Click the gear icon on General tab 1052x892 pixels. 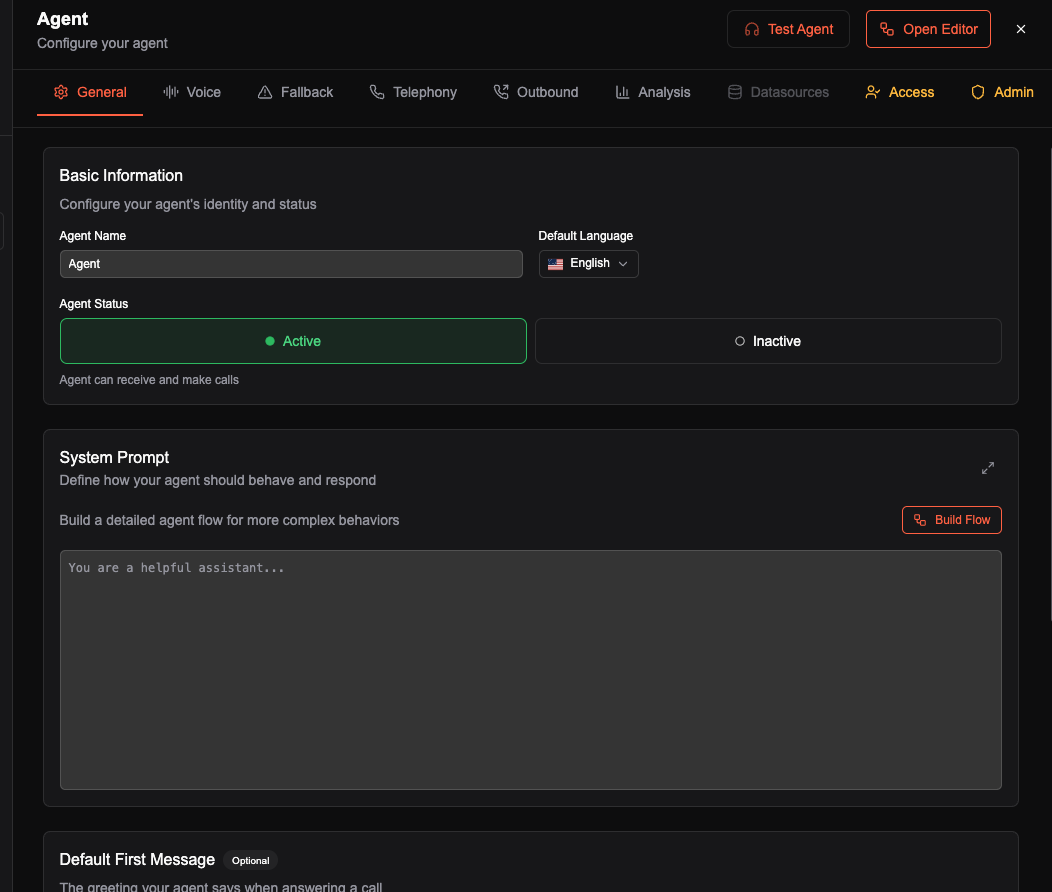(61, 92)
